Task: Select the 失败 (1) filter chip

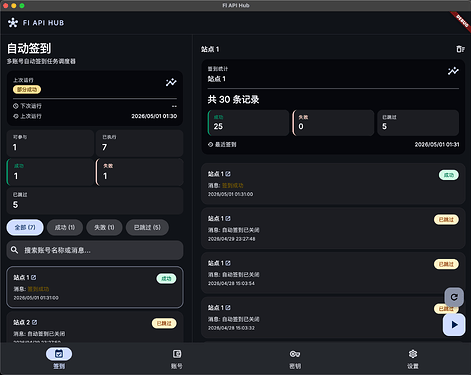Action: [x=104, y=227]
